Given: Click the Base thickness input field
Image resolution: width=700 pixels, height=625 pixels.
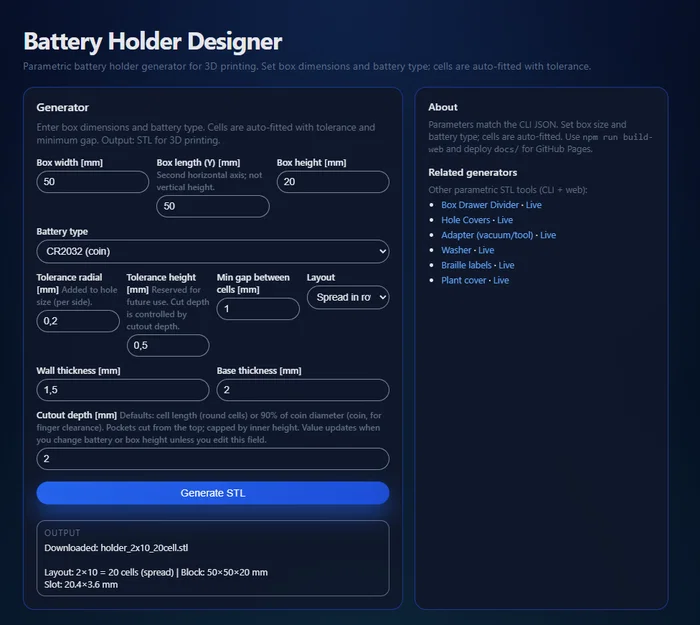Looking at the screenshot, I should coord(303,390).
